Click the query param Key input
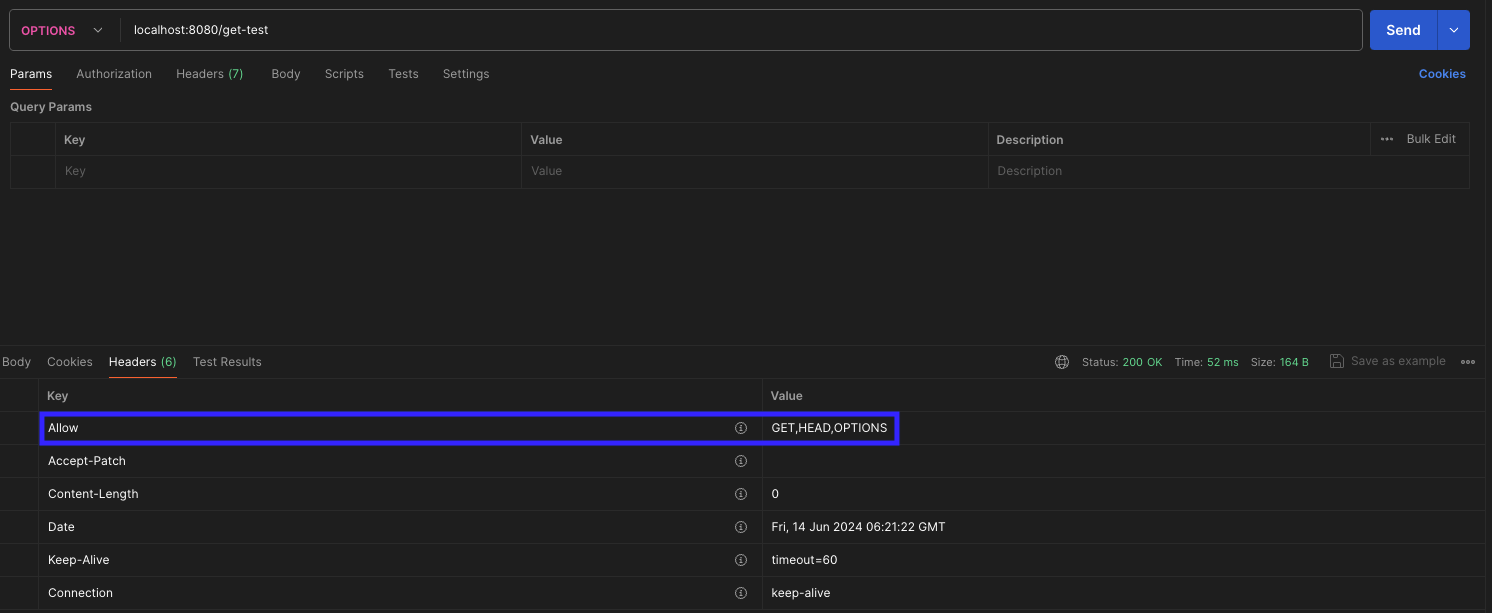This screenshot has width=1492, height=613. click(288, 171)
